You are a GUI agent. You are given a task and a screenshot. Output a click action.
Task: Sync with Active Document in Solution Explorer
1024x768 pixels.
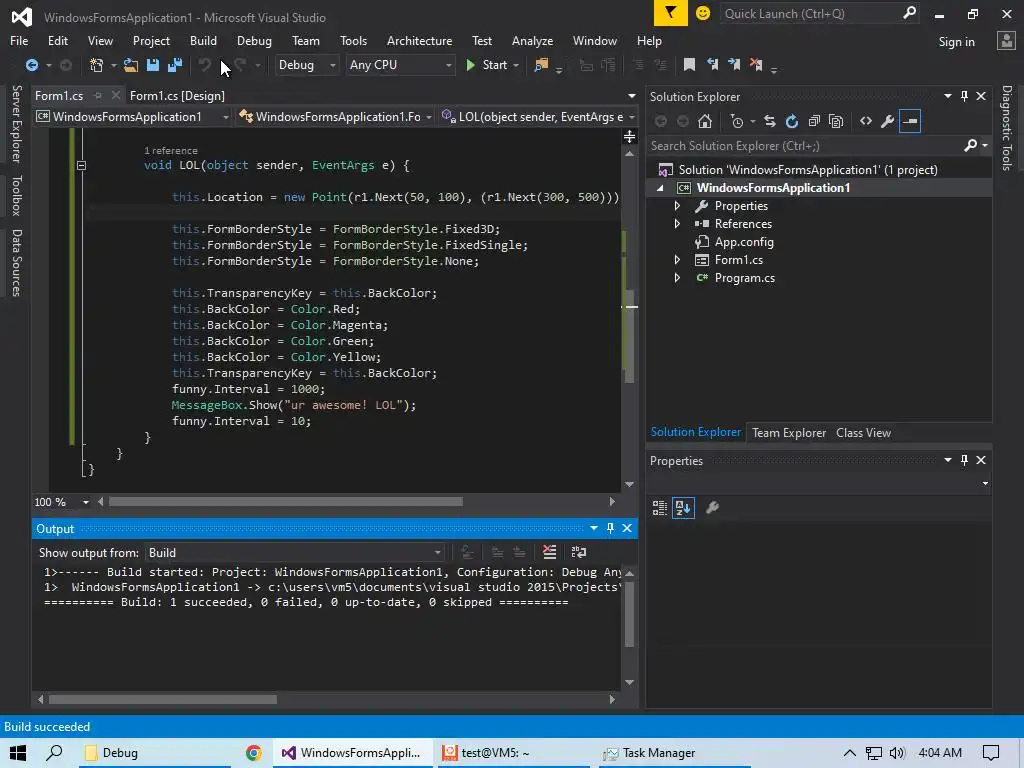[x=770, y=121]
